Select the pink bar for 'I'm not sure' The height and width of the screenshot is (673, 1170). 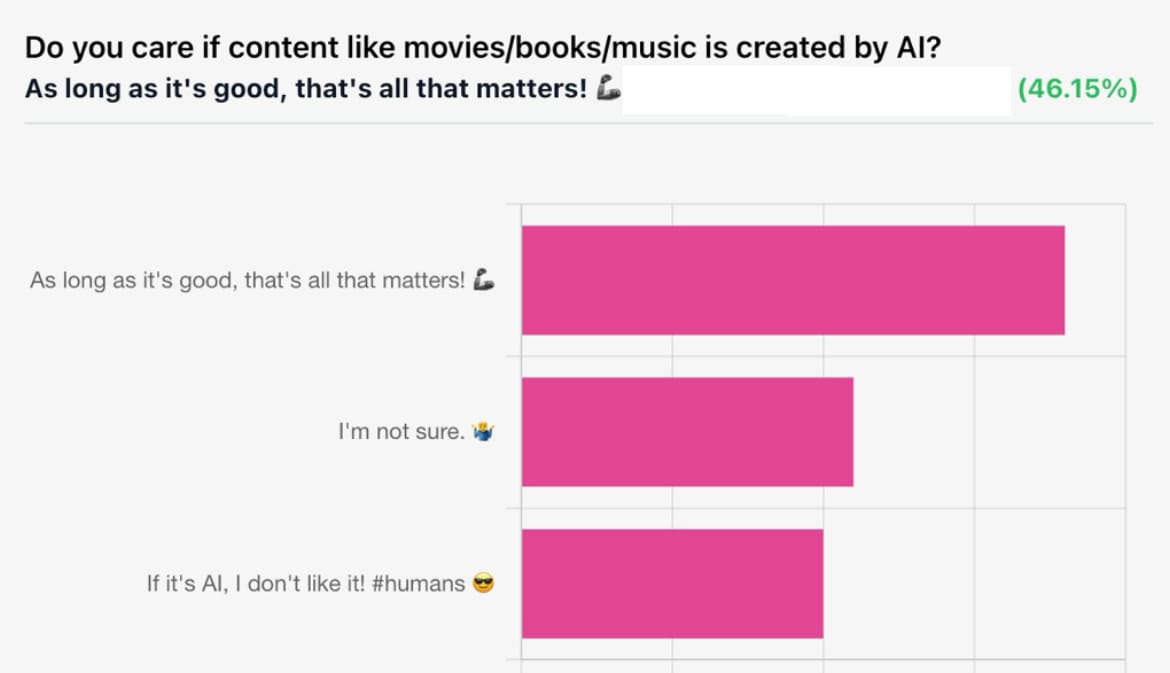687,432
